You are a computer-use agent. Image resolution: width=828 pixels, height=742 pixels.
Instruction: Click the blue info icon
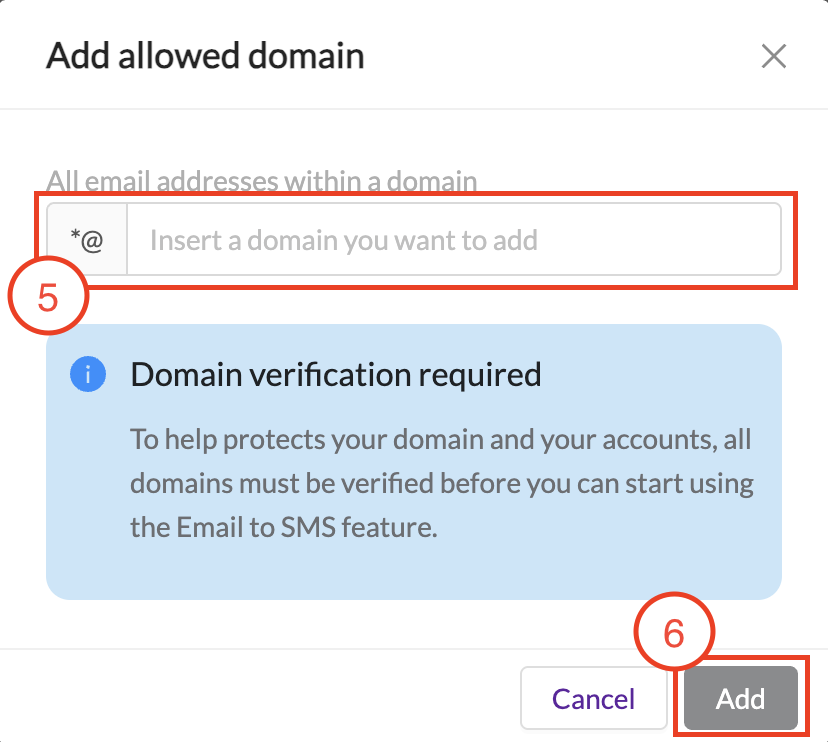click(88, 374)
